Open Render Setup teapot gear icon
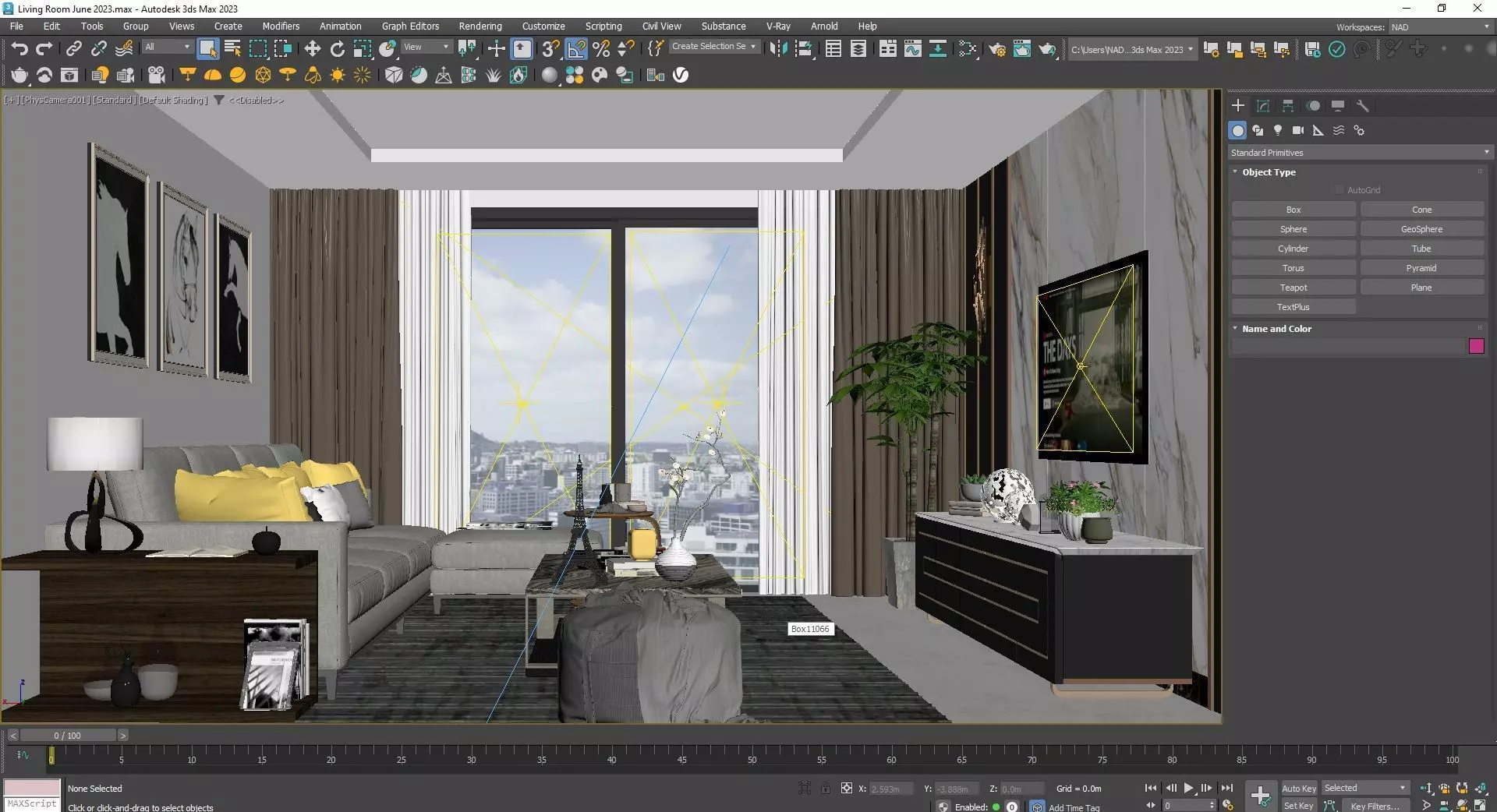This screenshot has width=1497, height=812. coord(997,49)
